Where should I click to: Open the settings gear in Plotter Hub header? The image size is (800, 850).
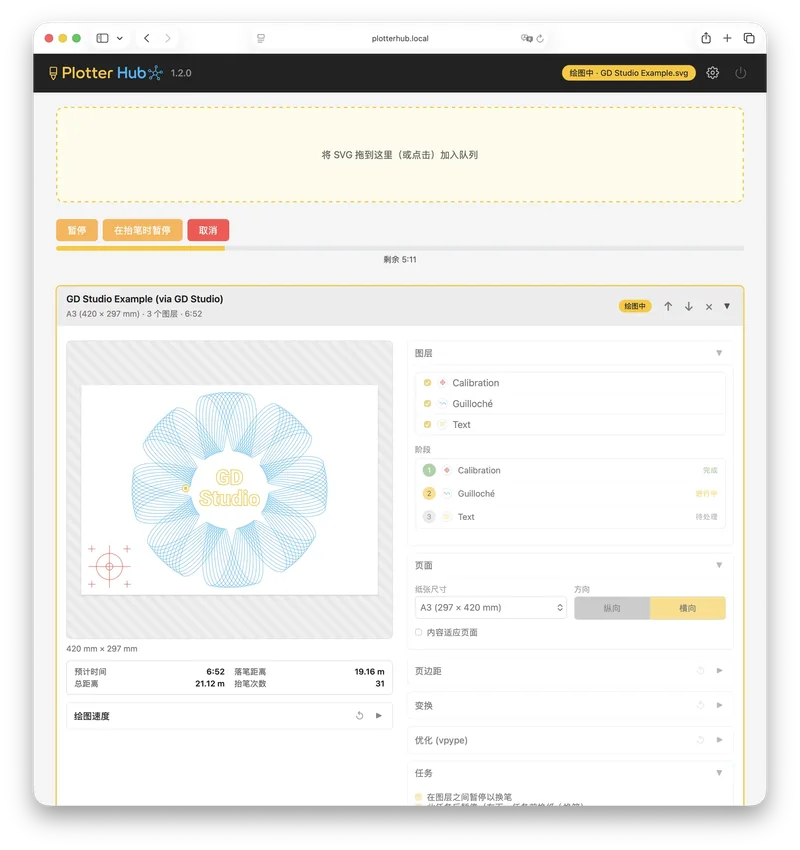[x=712, y=73]
